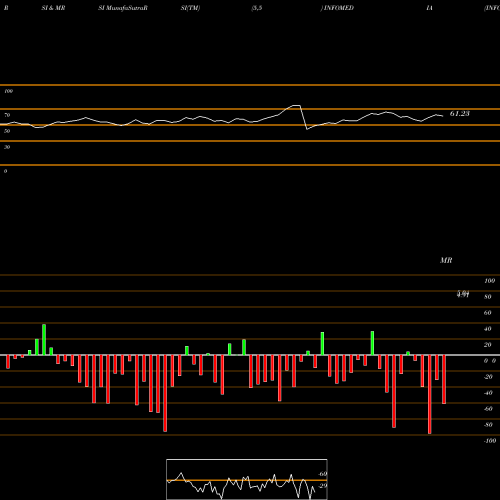Click the MR panel label
500x500 pixels.
[x=446, y=260]
